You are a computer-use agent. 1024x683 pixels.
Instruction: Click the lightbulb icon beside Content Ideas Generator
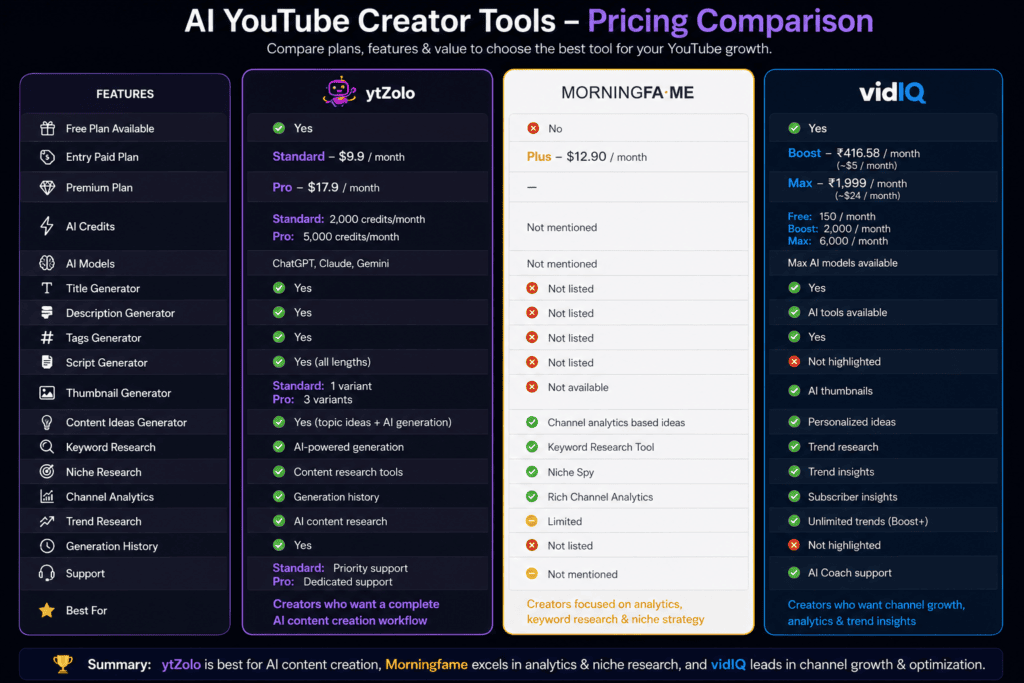[47, 422]
